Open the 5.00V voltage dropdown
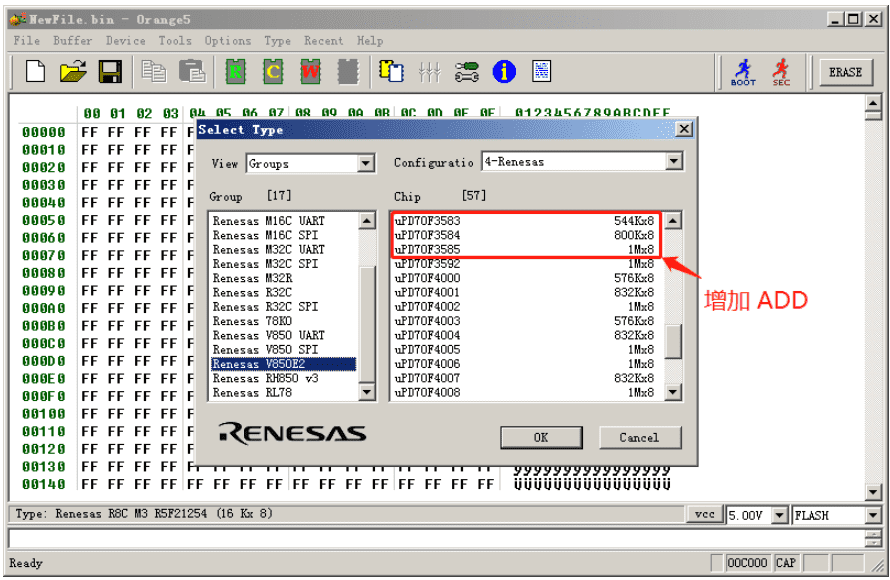 780,515
